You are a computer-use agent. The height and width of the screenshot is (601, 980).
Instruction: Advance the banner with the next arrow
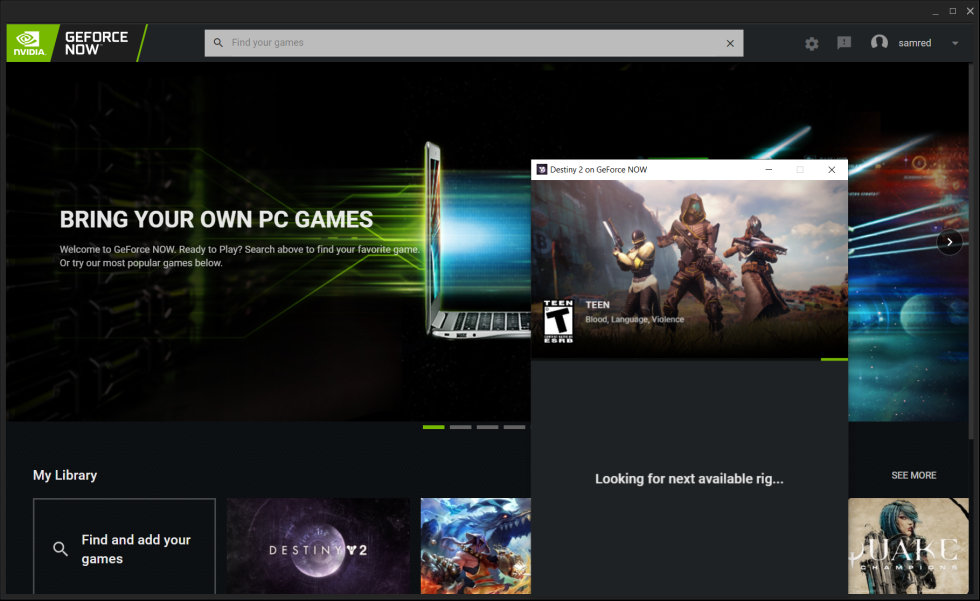click(949, 242)
